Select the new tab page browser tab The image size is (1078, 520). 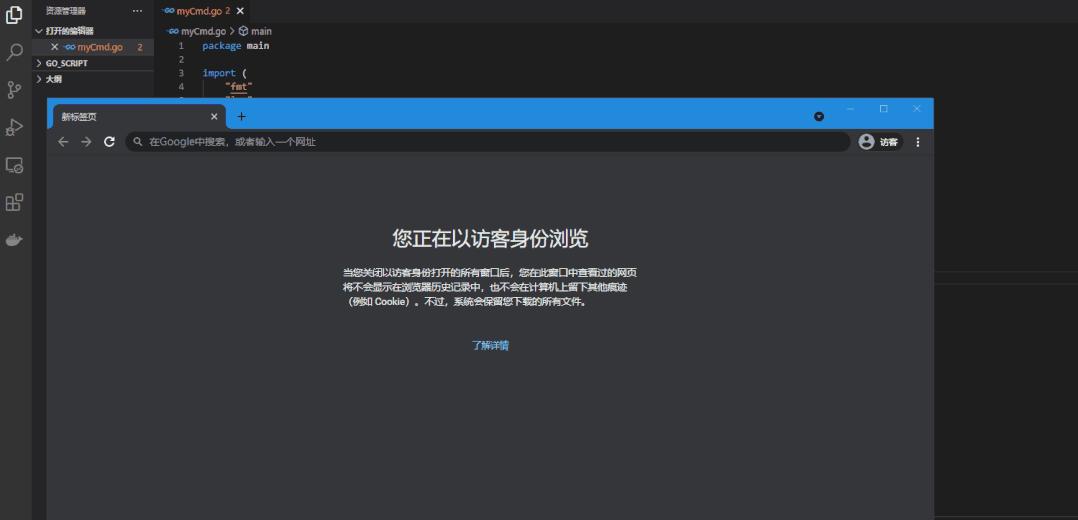(x=139, y=117)
